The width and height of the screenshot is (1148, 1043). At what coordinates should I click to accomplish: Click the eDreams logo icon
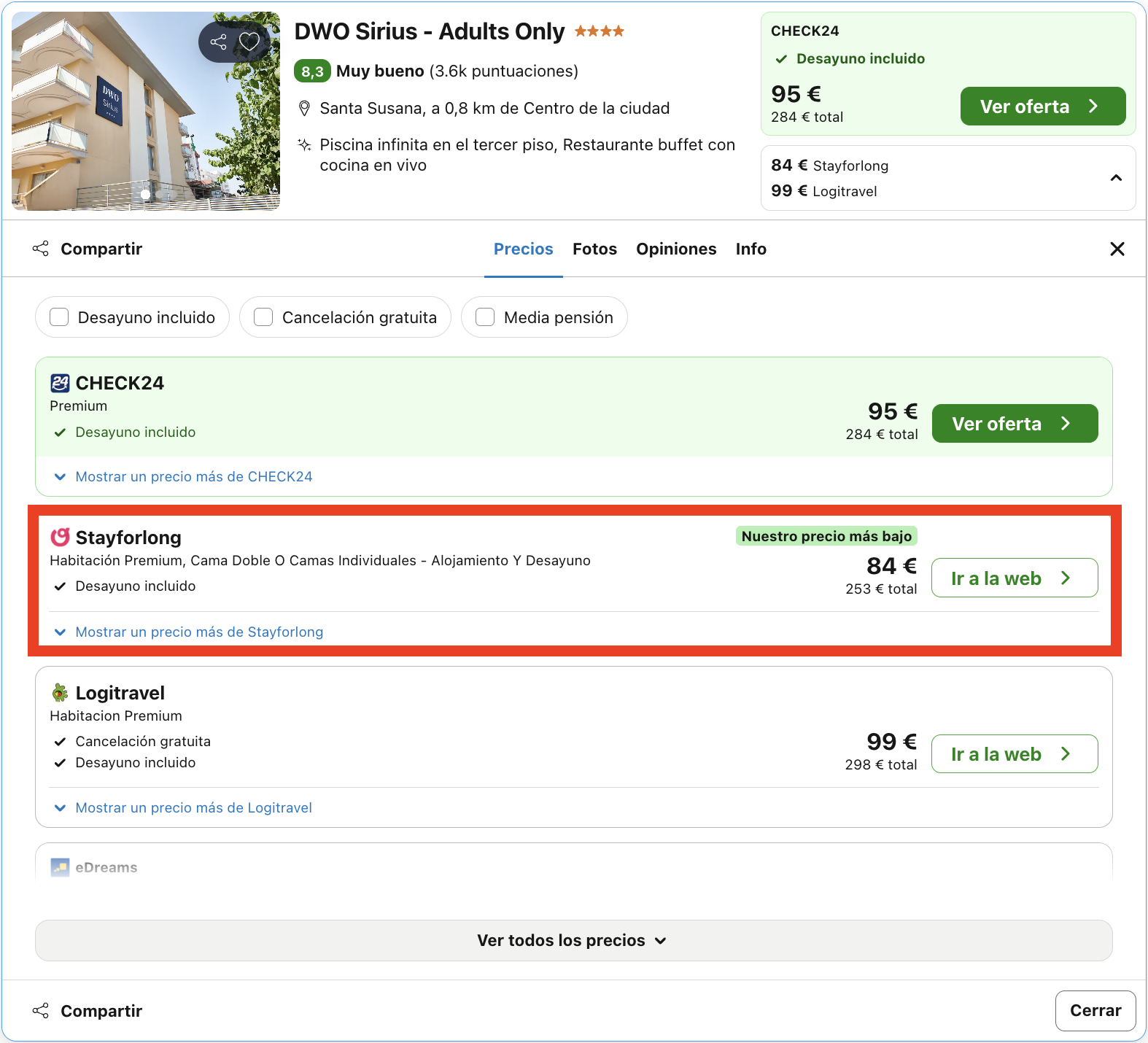click(x=60, y=867)
